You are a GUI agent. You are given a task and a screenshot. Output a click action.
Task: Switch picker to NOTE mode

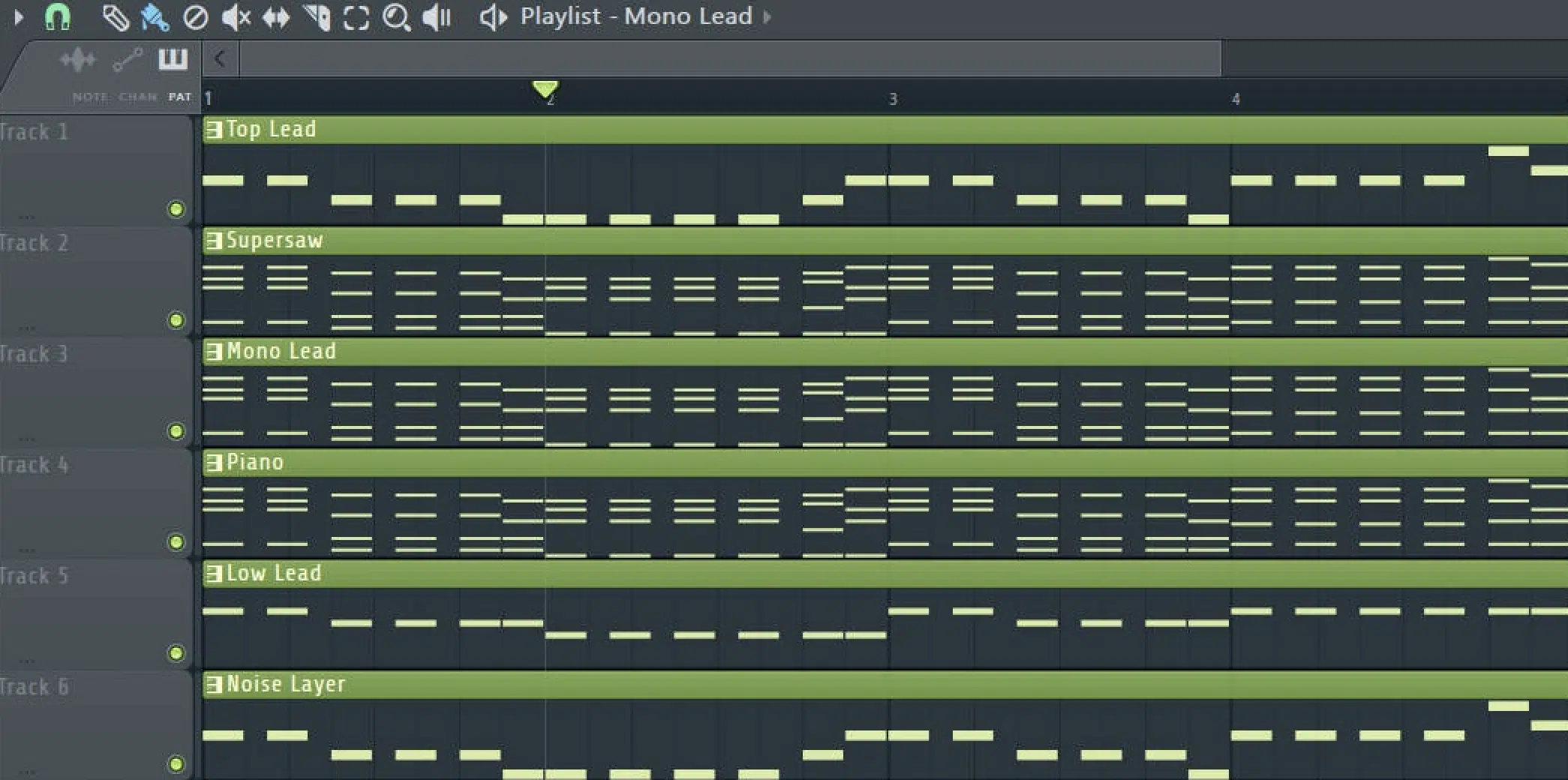coord(90,97)
